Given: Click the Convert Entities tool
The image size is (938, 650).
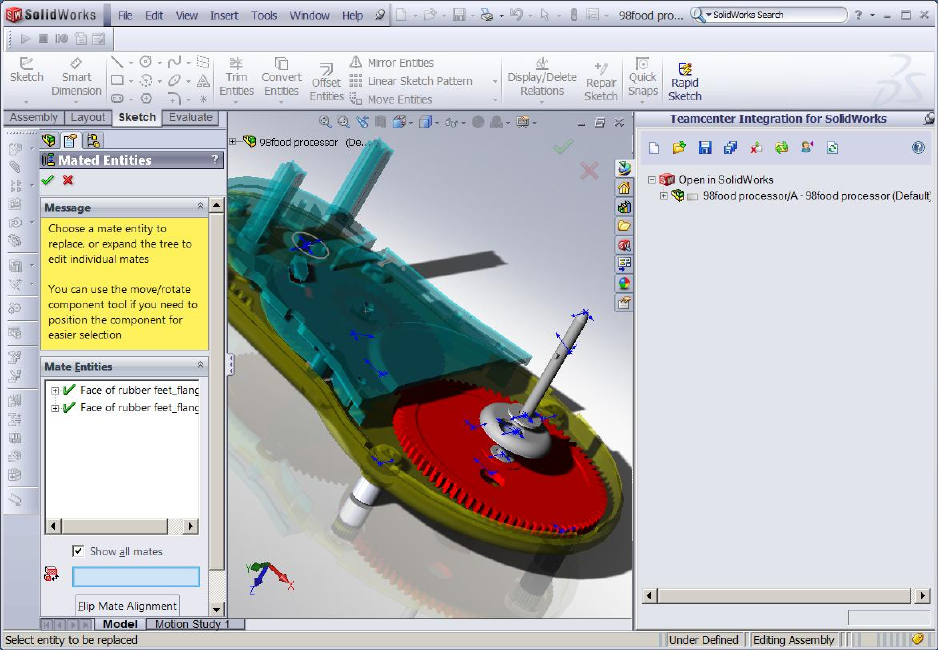Looking at the screenshot, I should (281, 77).
